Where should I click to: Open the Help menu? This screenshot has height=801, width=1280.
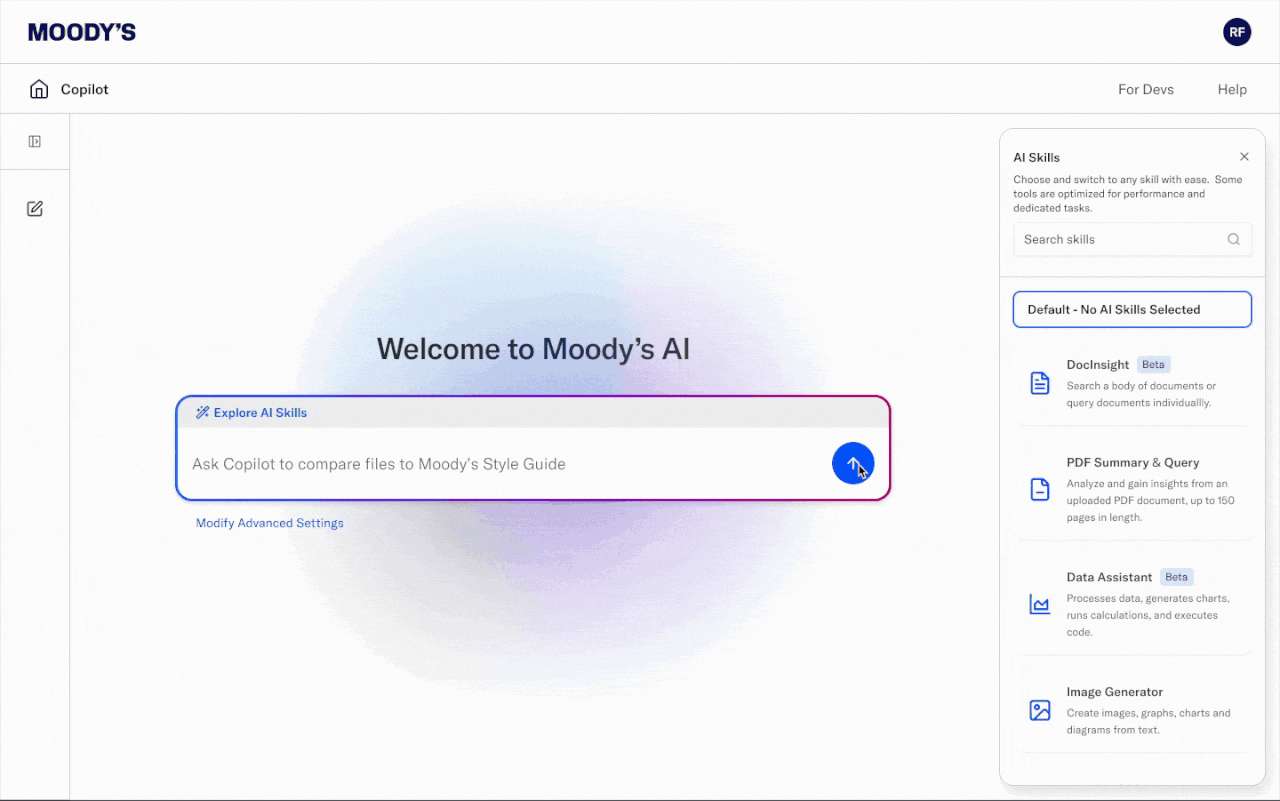1232,88
